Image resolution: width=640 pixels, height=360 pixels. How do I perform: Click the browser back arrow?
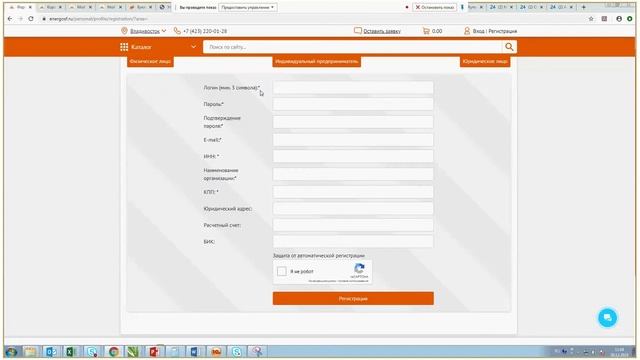click(10, 19)
